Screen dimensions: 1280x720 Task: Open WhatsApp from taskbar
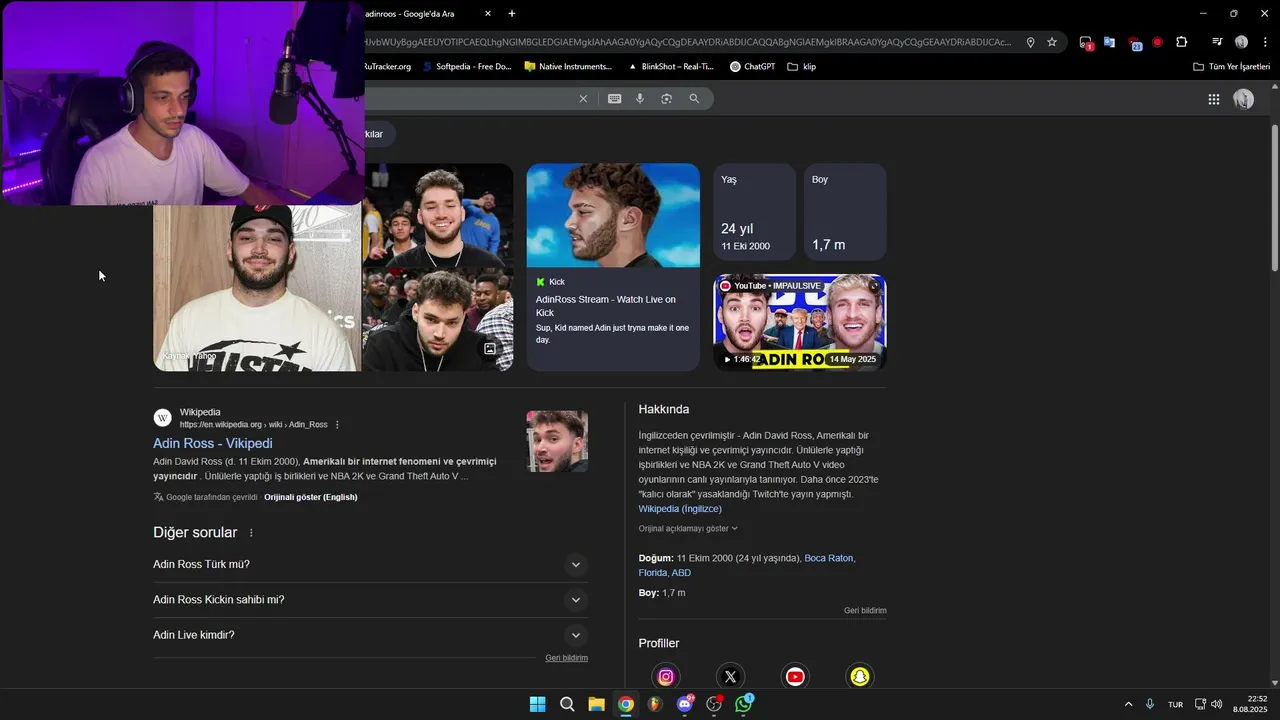click(x=743, y=704)
